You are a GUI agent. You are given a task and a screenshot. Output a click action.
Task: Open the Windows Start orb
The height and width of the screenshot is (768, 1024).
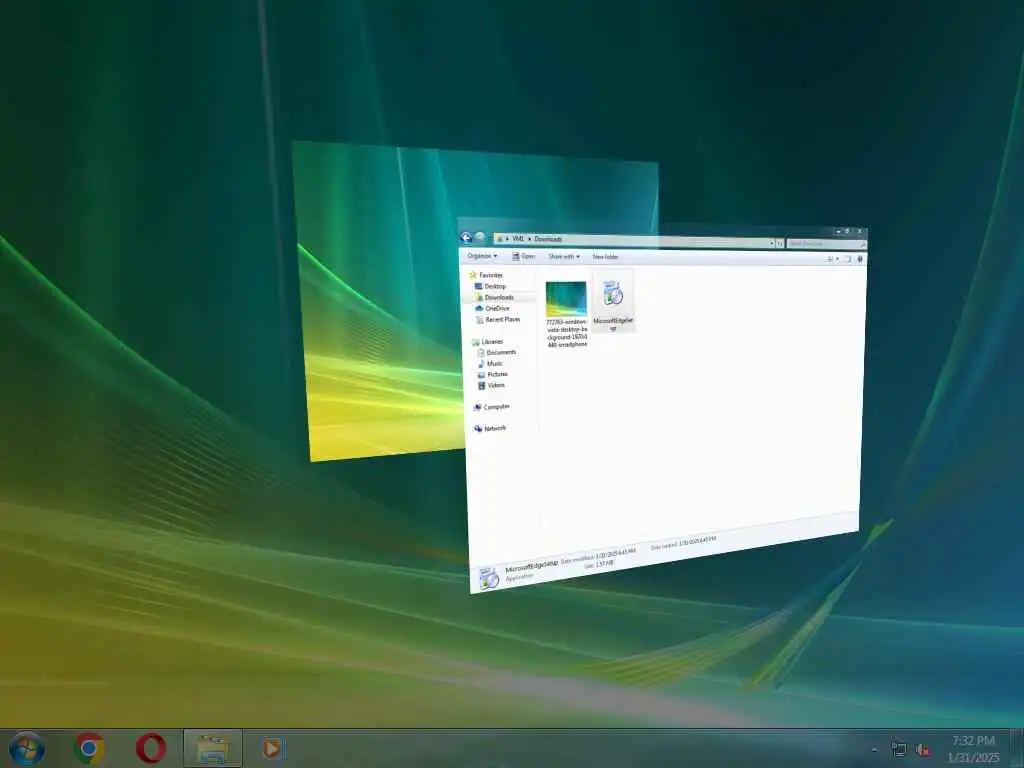[27, 748]
